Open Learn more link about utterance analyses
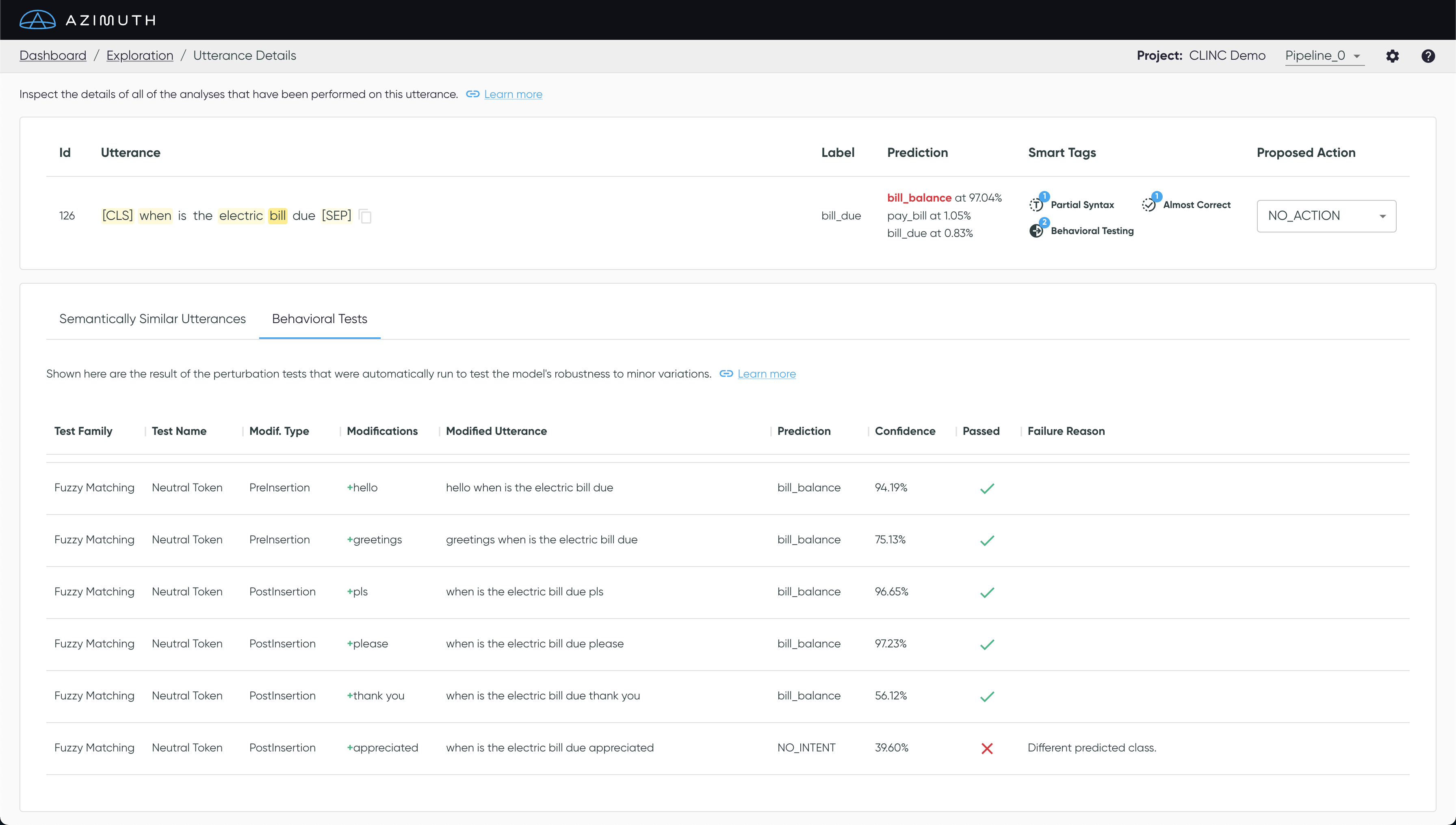 pyautogui.click(x=513, y=94)
